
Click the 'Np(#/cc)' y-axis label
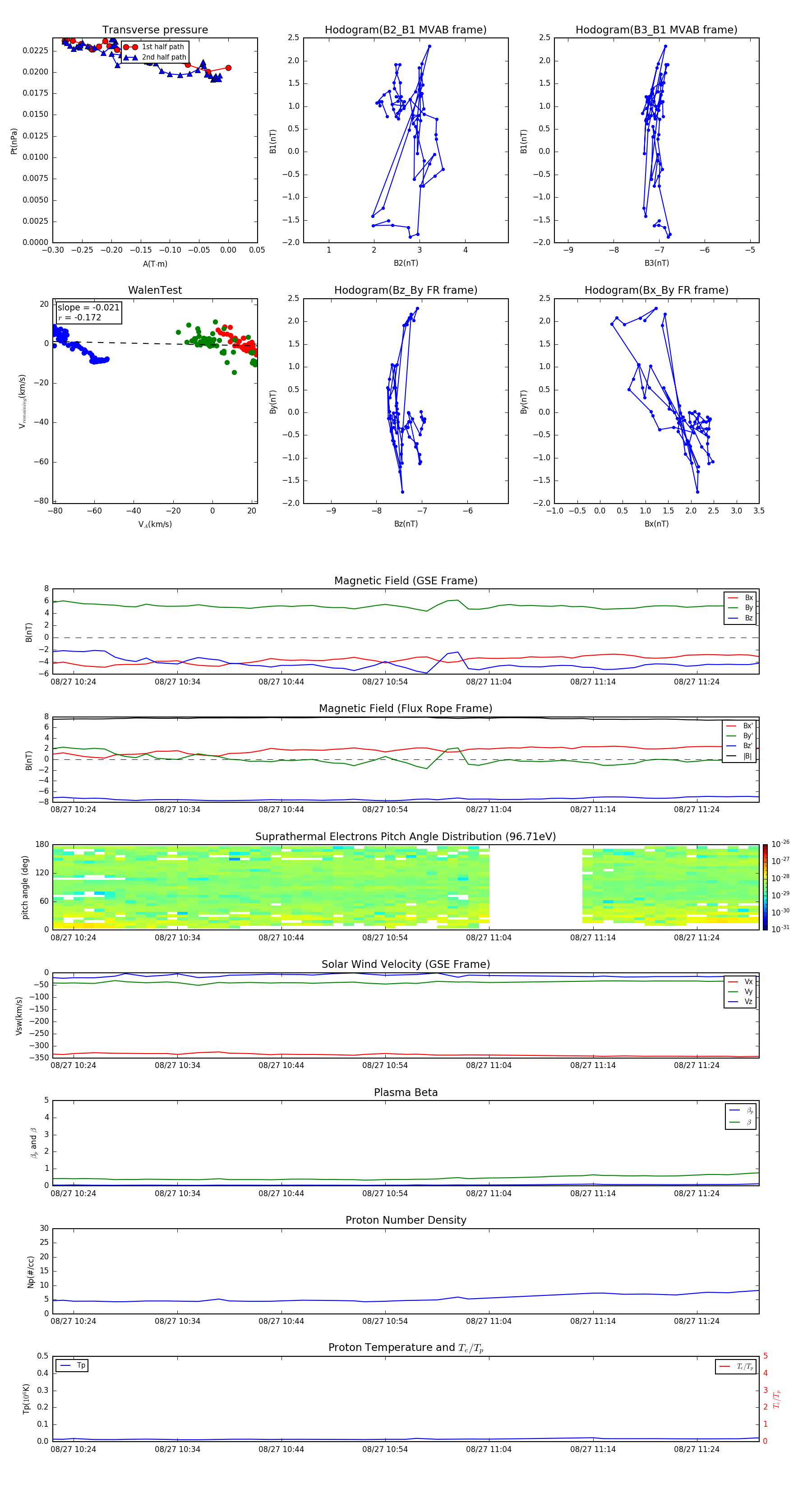click(31, 1272)
